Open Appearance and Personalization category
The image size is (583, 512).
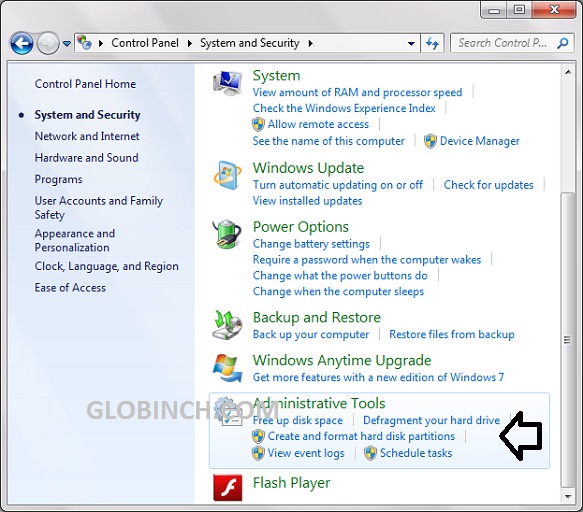coord(75,241)
